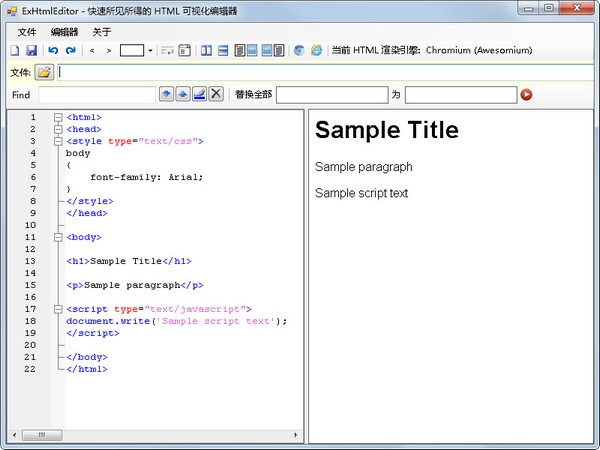Click into the 替换全部 search text field

[x=332, y=95]
